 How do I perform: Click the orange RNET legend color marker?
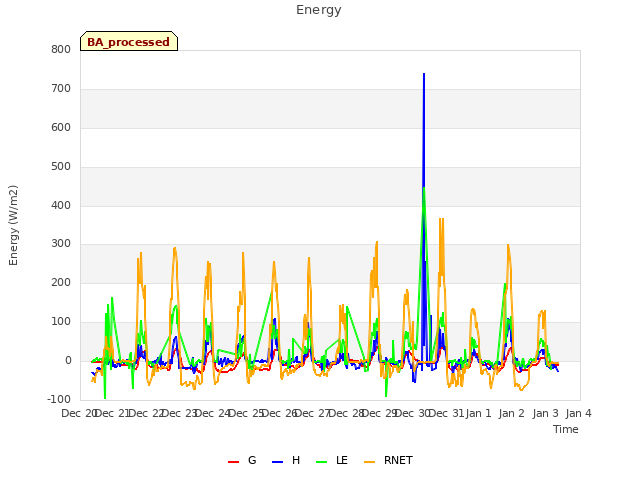369,462
